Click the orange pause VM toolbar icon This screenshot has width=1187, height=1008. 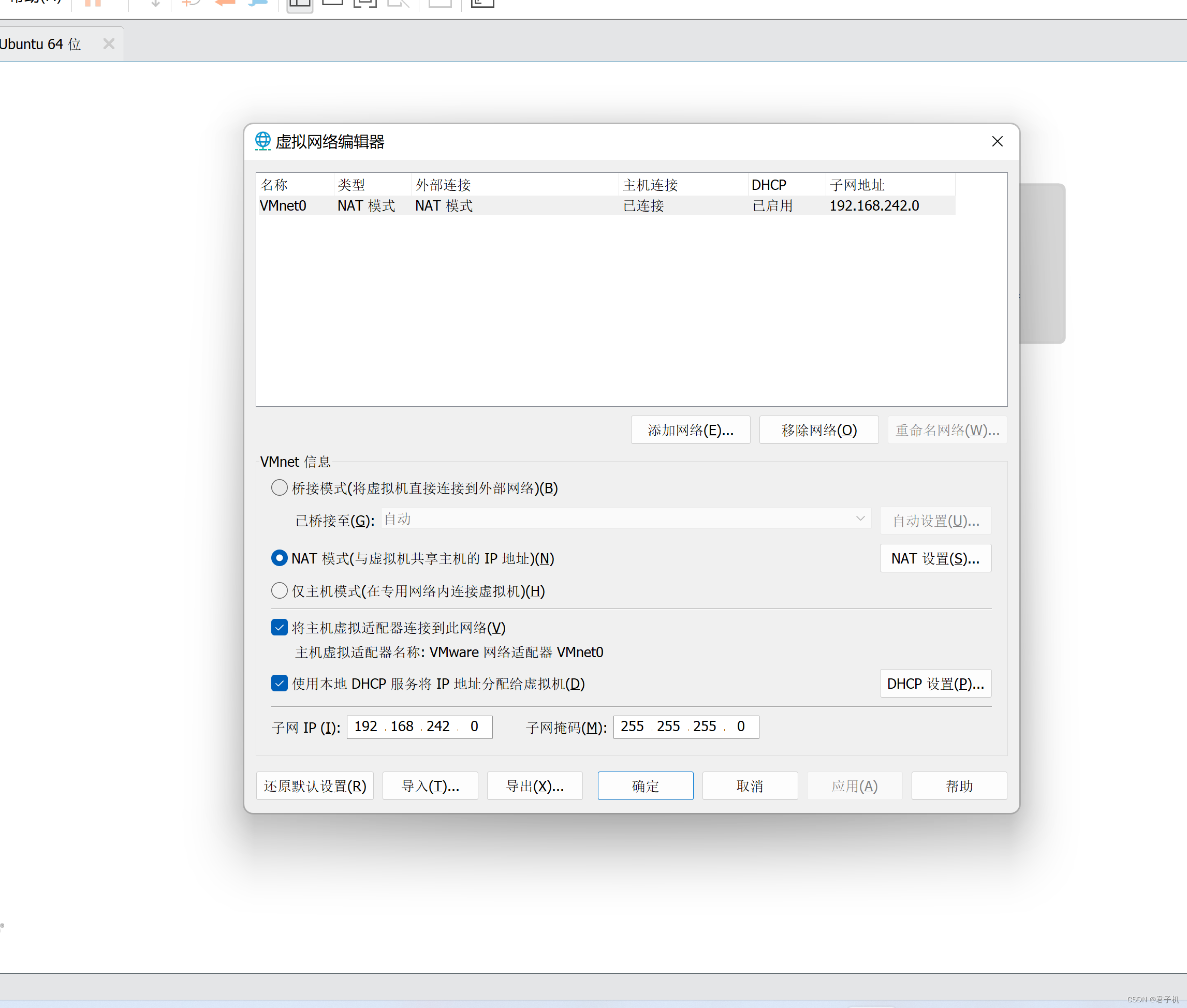coord(93,3)
